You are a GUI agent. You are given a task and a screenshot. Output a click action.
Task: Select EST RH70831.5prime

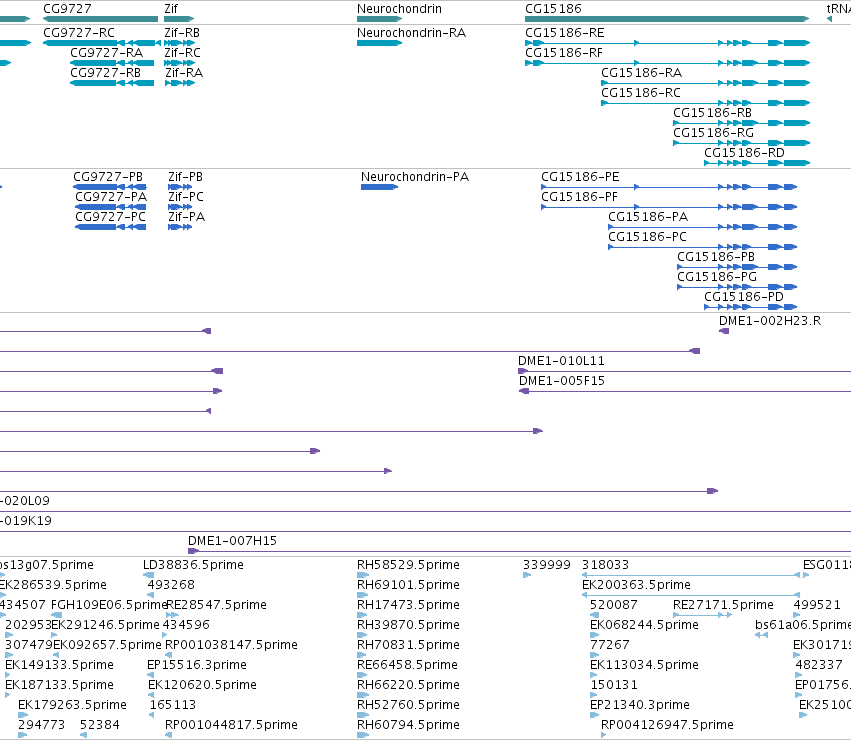408,646
